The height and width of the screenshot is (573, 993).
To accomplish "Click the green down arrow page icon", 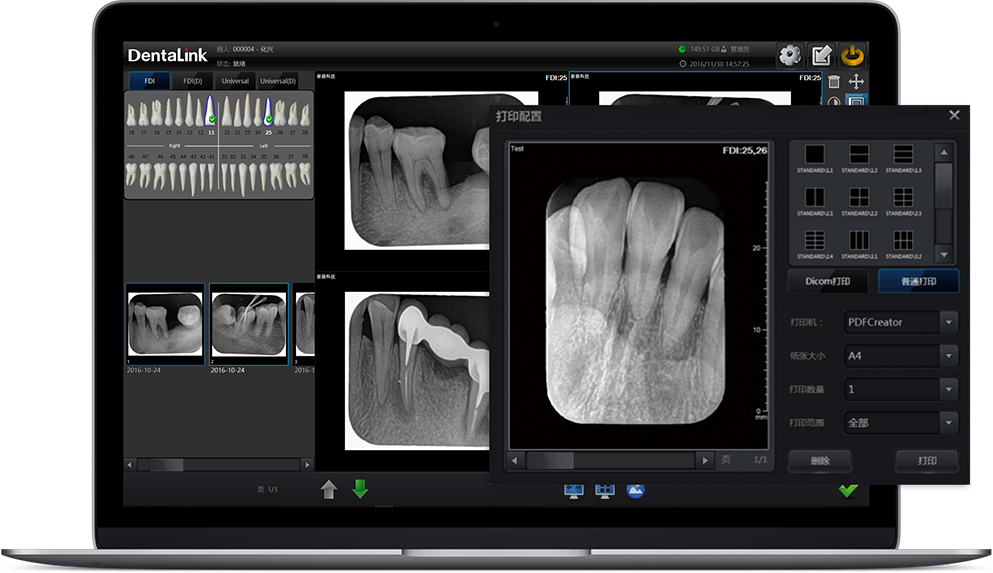I will coord(360,489).
